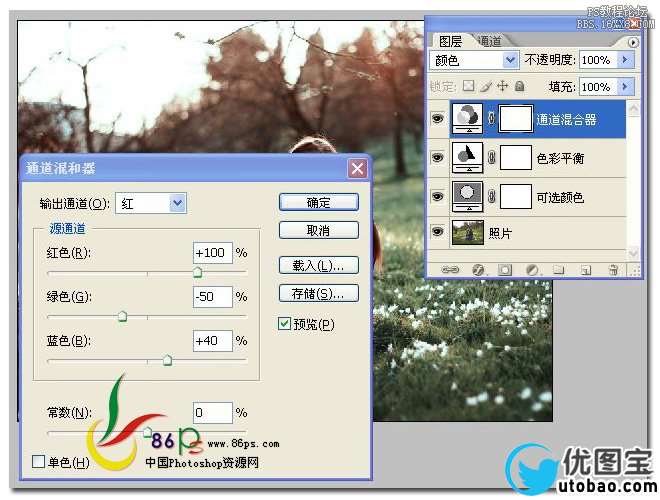Screen dimensions: 660x500
Task: Create a new layer icon
Action: click(586, 269)
